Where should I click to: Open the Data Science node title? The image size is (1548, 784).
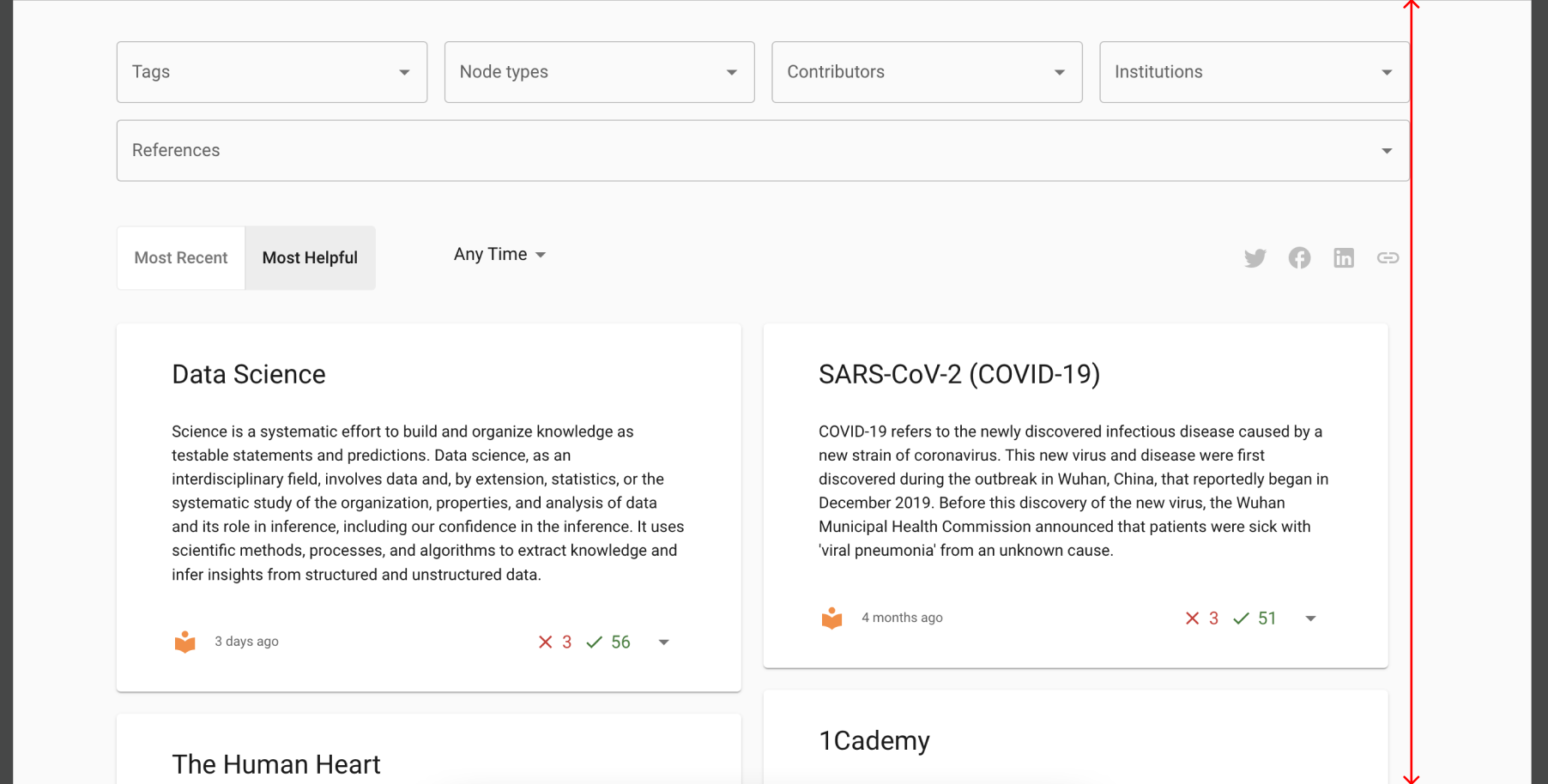pyautogui.click(x=249, y=374)
